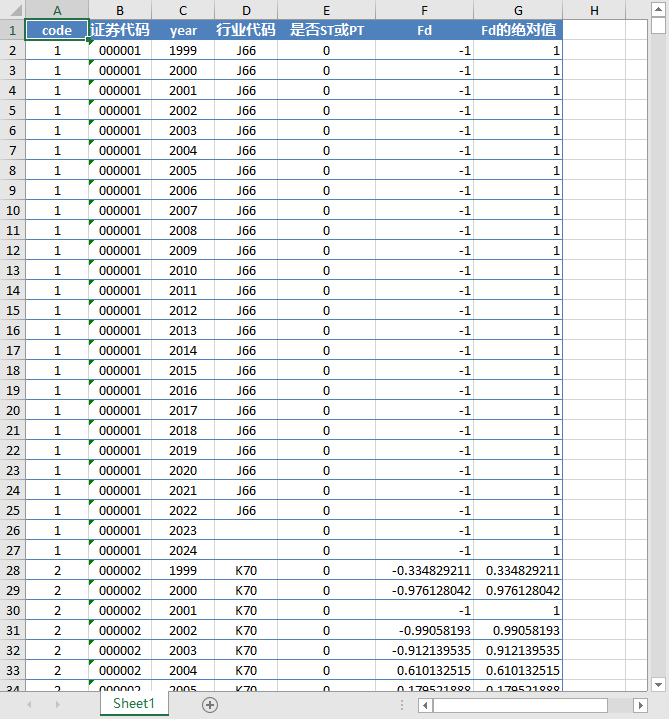Screen dimensions: 669x719
Task: Click previous sheet navigation arrow
Action: click(29, 704)
